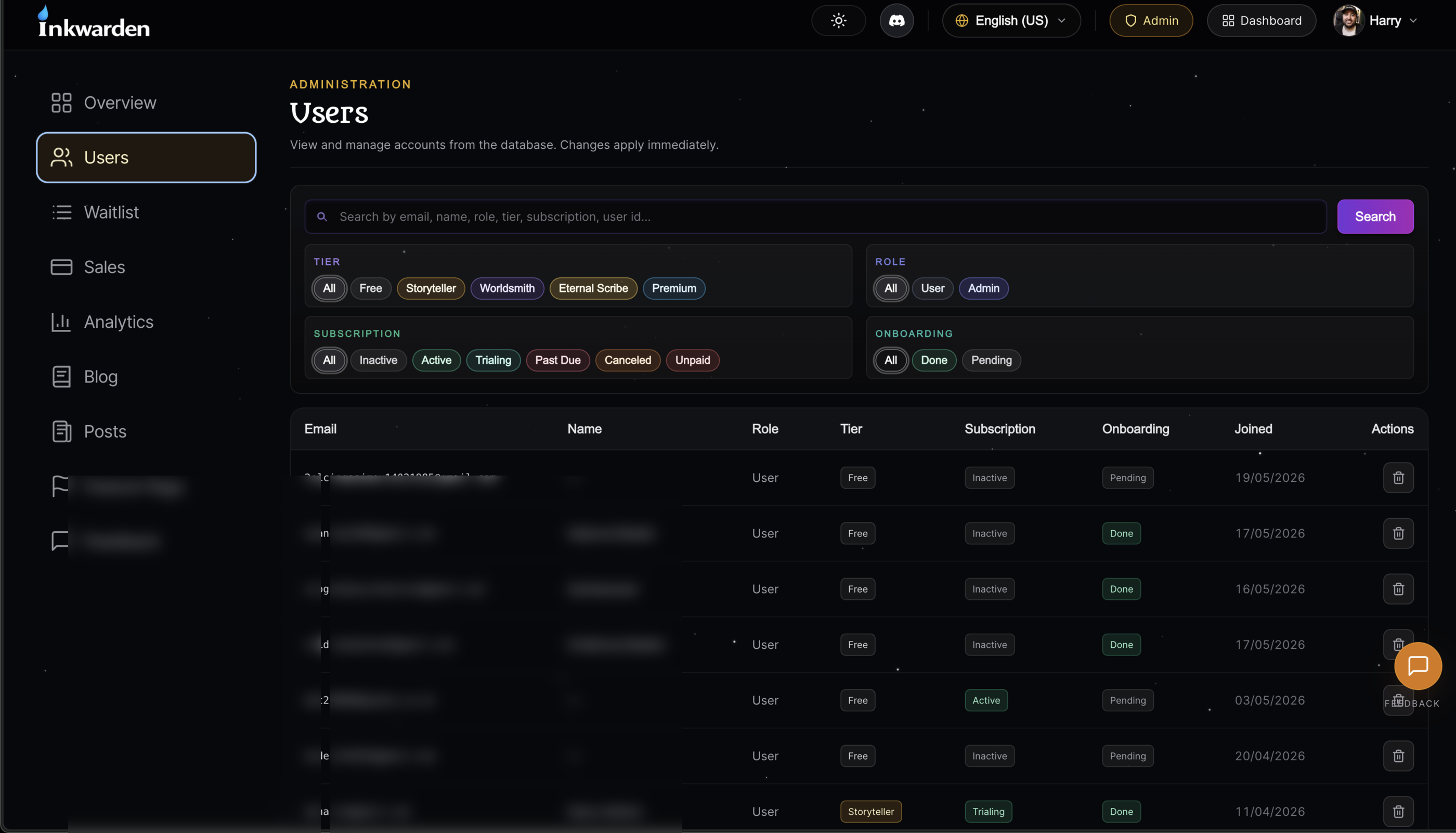Click the Waitlist list icon in the sidebar
The width and height of the screenshot is (1456, 833).
click(61, 212)
